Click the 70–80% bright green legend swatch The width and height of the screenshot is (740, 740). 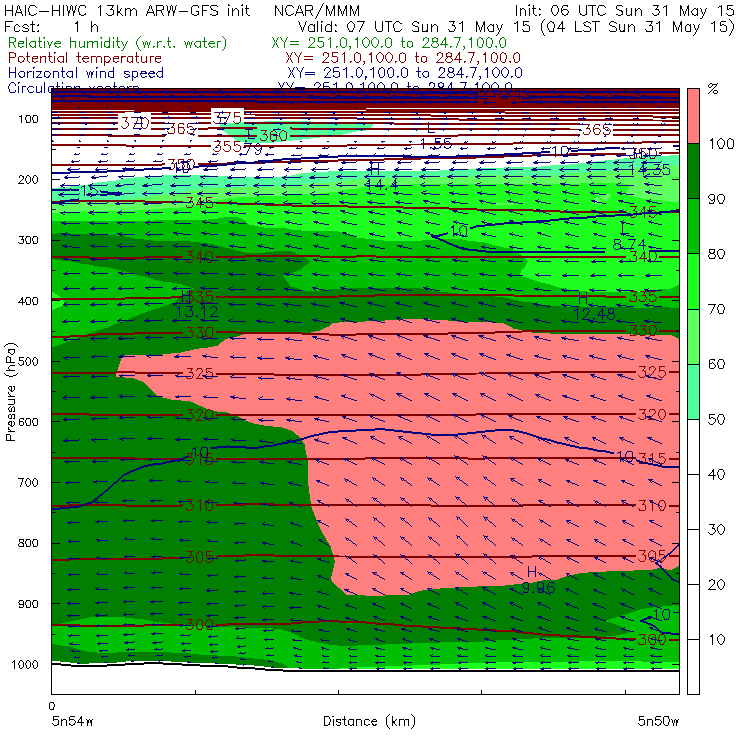(693, 281)
